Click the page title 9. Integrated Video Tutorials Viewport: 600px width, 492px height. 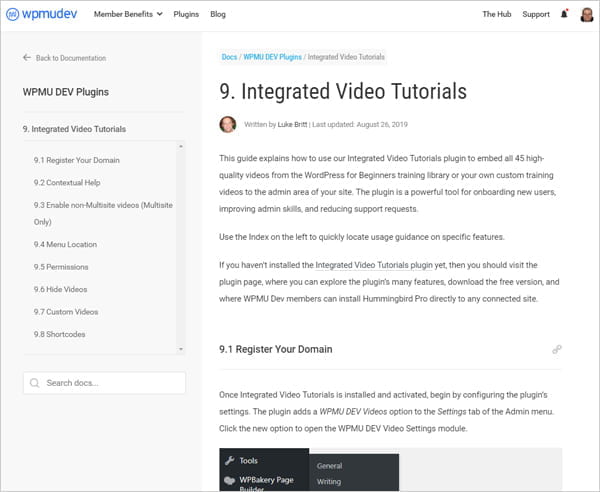(x=343, y=91)
